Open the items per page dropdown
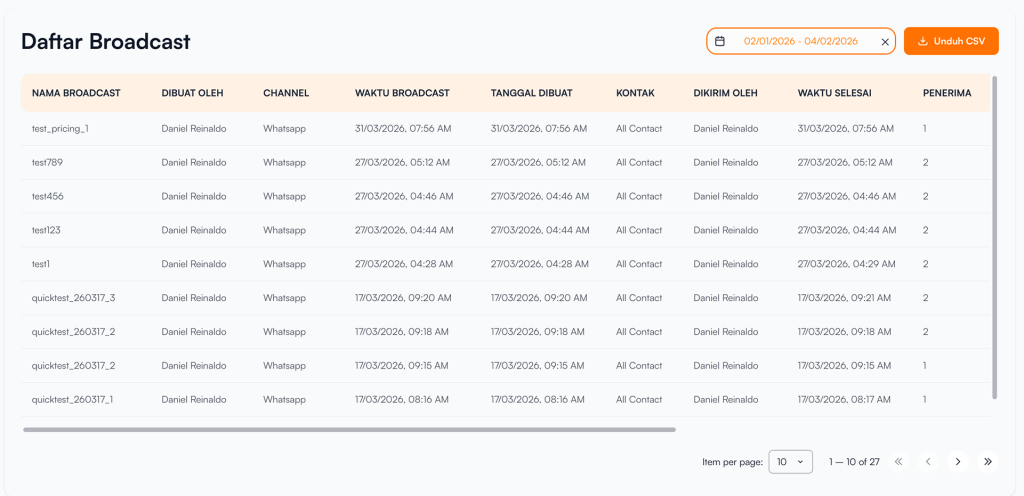The width and height of the screenshot is (1024, 496). click(790, 462)
